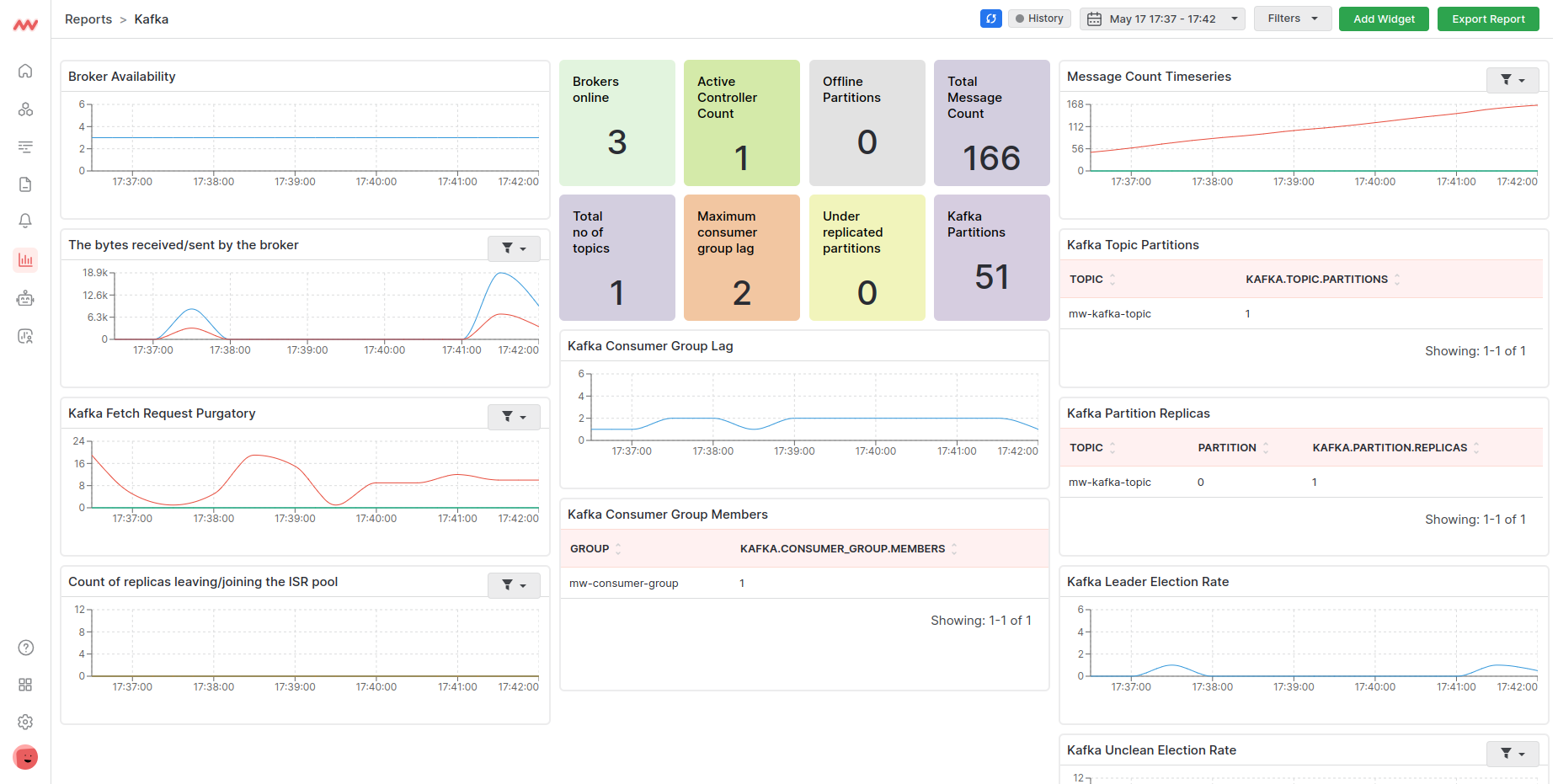Sort the GROUP column in Consumer Group Members

point(617,548)
